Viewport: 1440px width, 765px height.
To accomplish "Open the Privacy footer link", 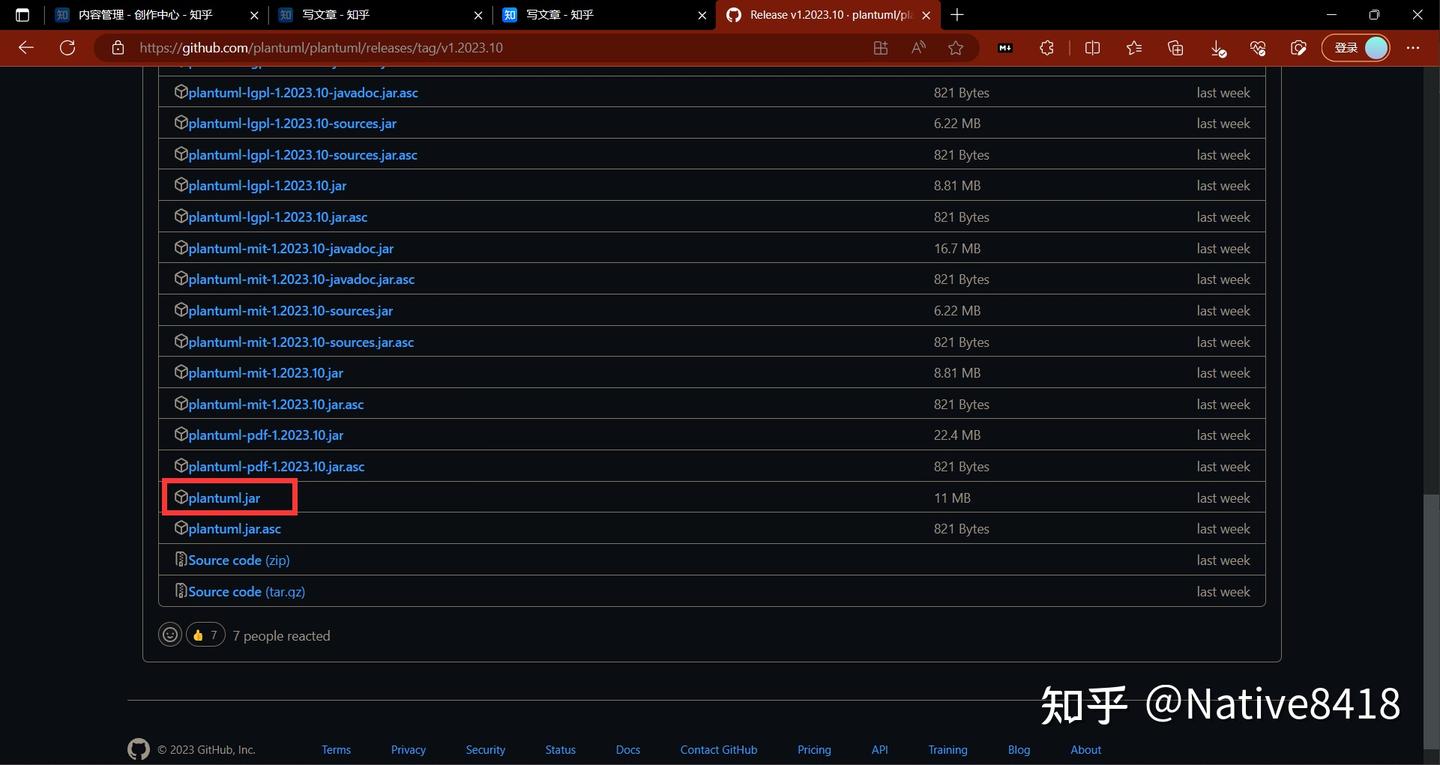I will coord(408,749).
